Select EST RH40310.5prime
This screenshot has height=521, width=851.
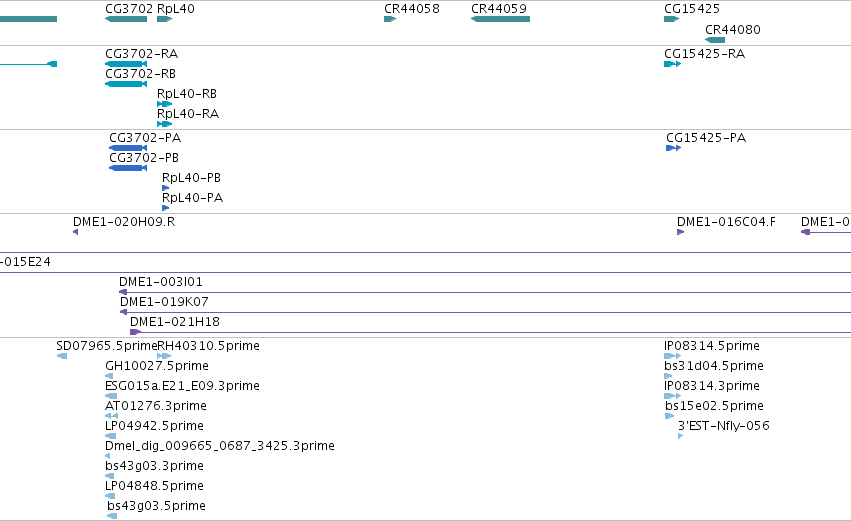(164, 356)
